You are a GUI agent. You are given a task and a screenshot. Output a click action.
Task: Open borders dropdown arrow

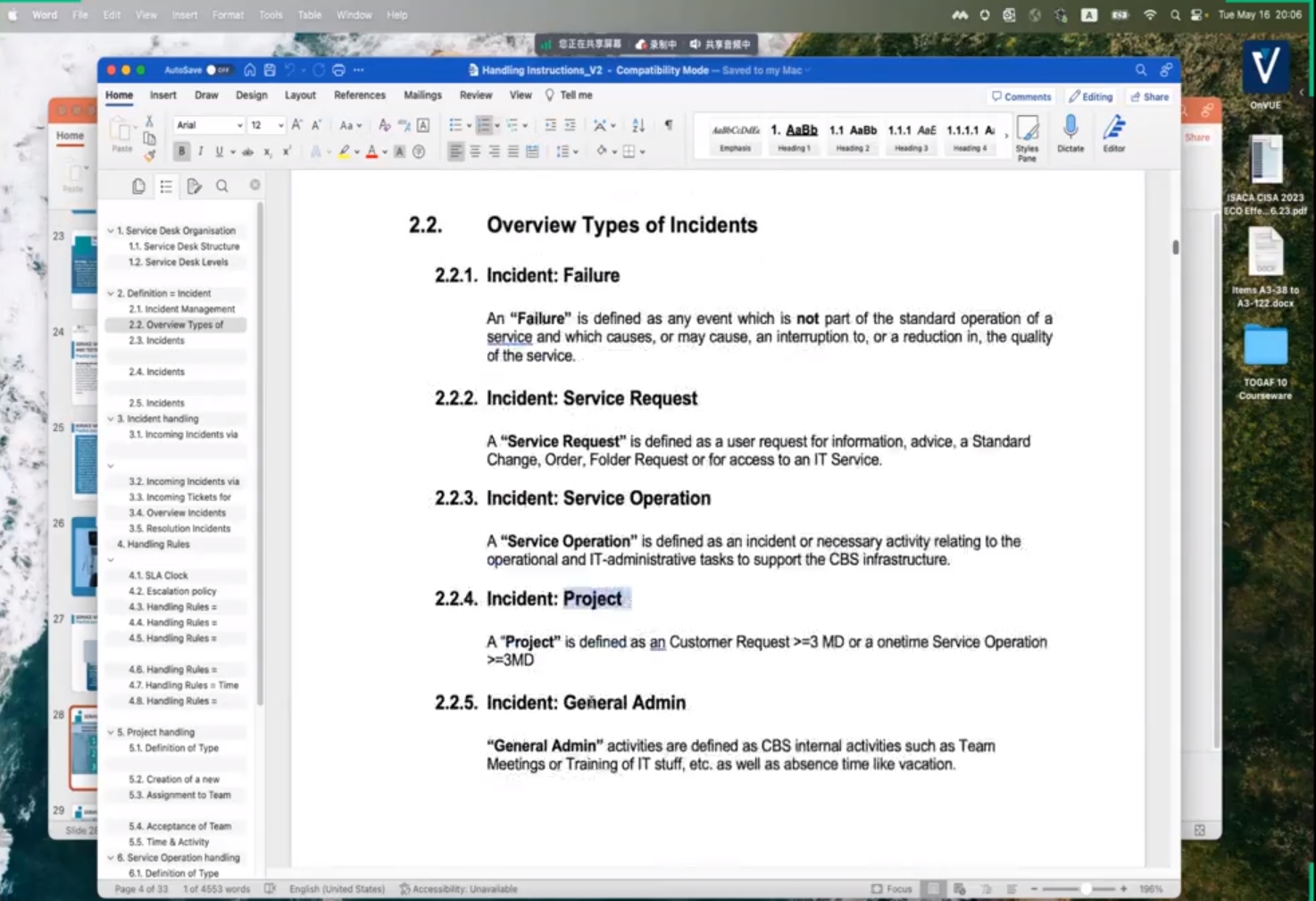[x=643, y=152]
